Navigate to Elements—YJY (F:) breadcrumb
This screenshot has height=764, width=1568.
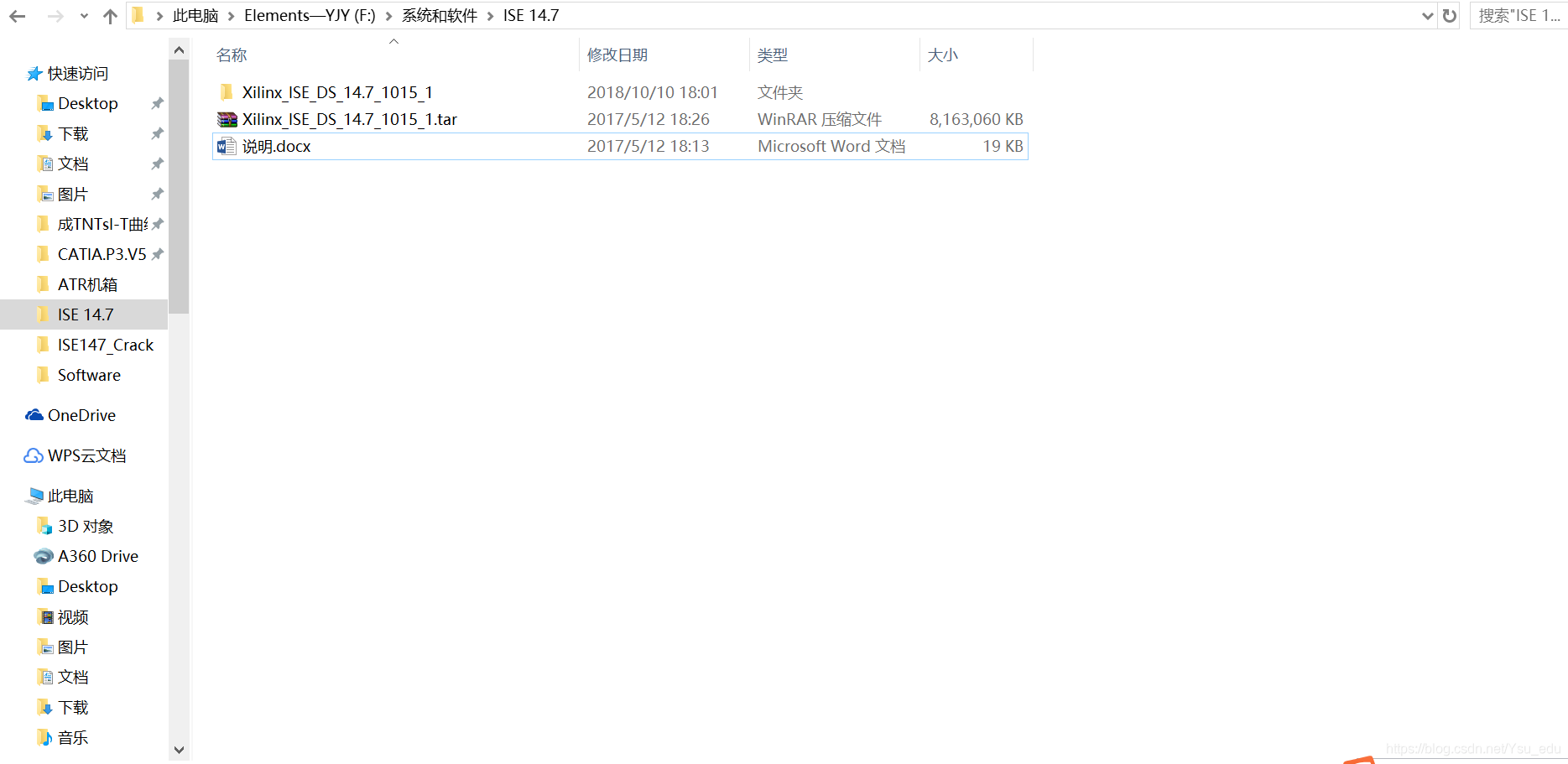point(310,15)
